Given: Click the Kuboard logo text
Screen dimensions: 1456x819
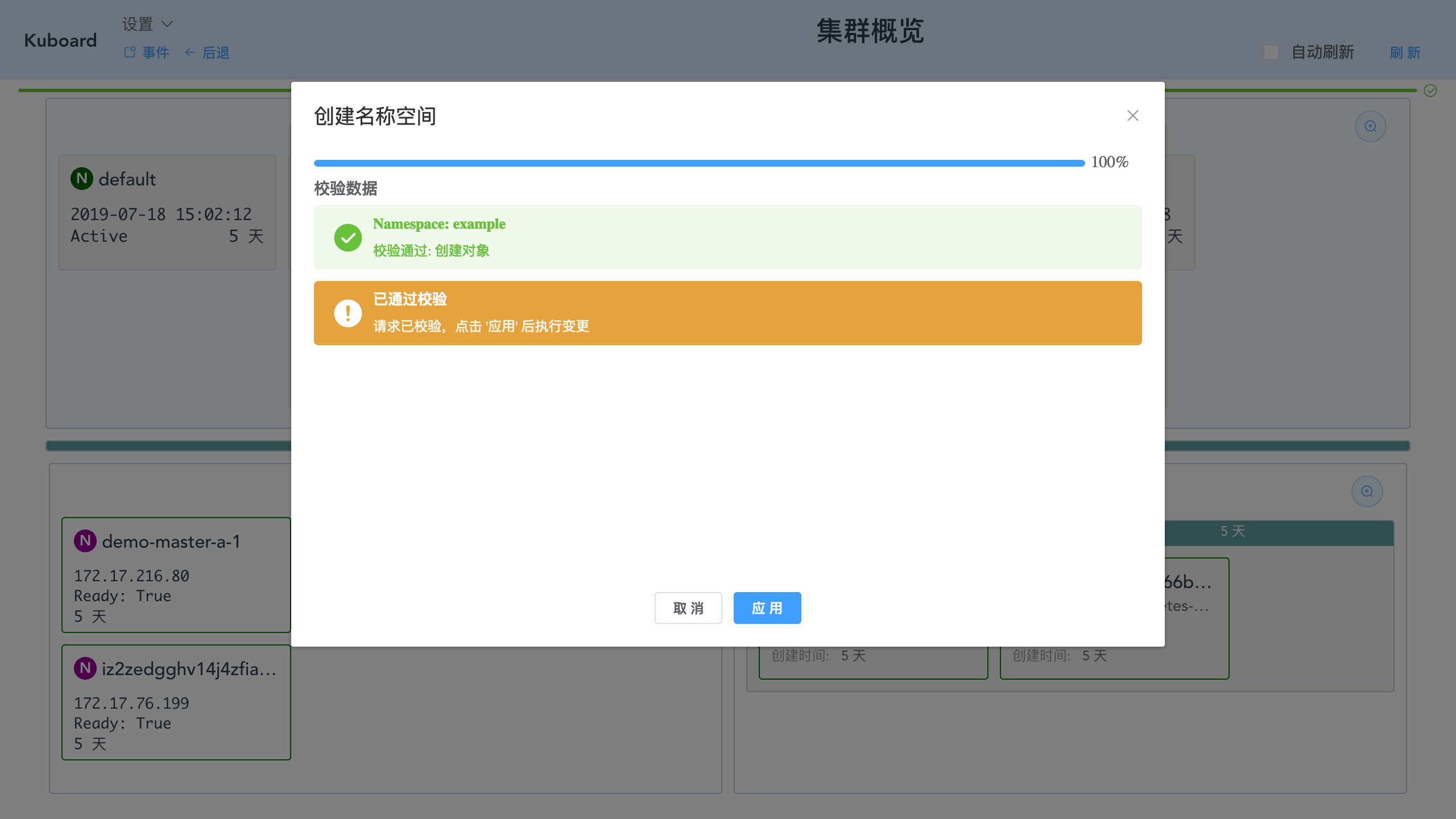Looking at the screenshot, I should (x=60, y=40).
